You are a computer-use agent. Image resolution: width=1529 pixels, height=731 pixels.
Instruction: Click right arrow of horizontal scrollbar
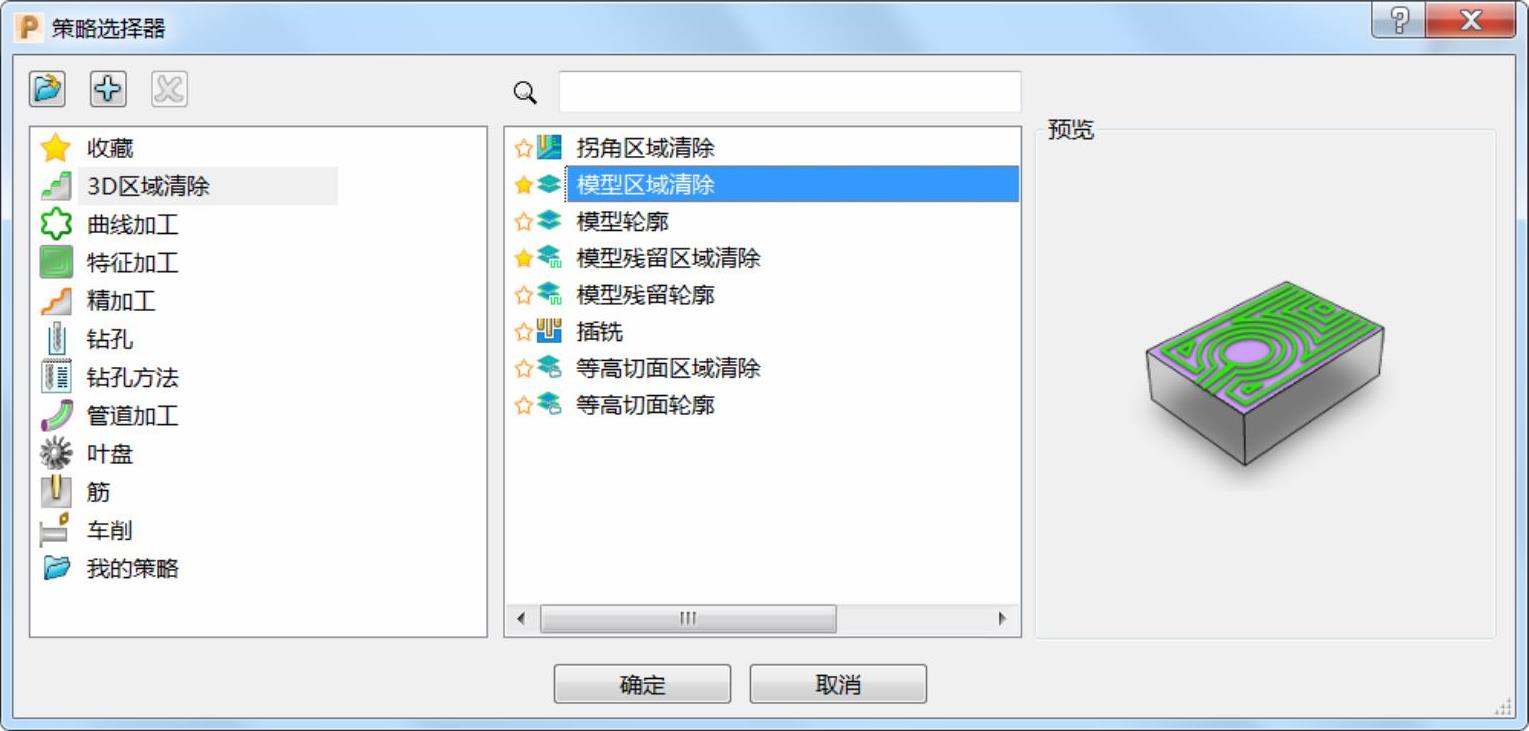(x=1003, y=619)
